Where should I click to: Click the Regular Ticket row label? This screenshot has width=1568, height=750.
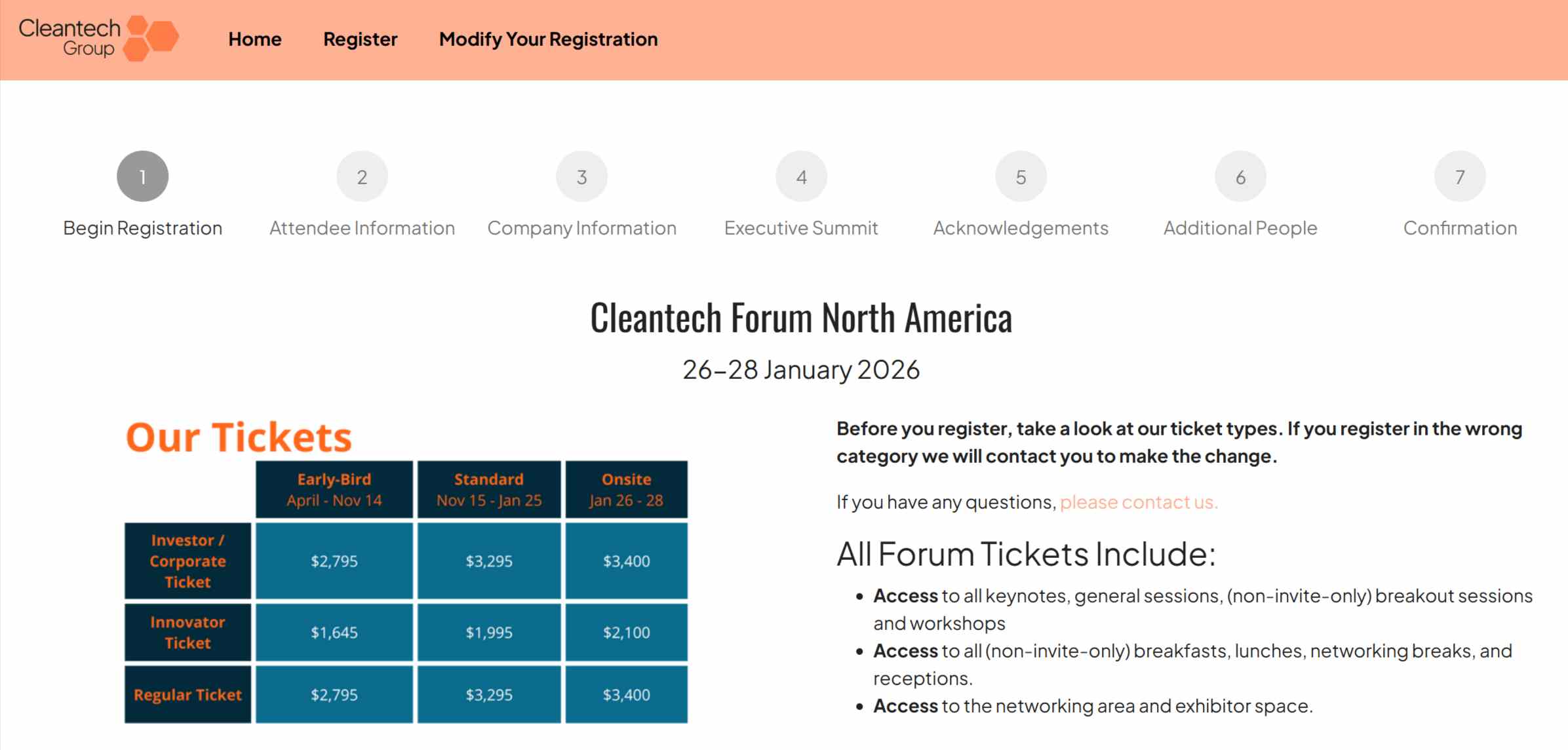click(x=187, y=694)
